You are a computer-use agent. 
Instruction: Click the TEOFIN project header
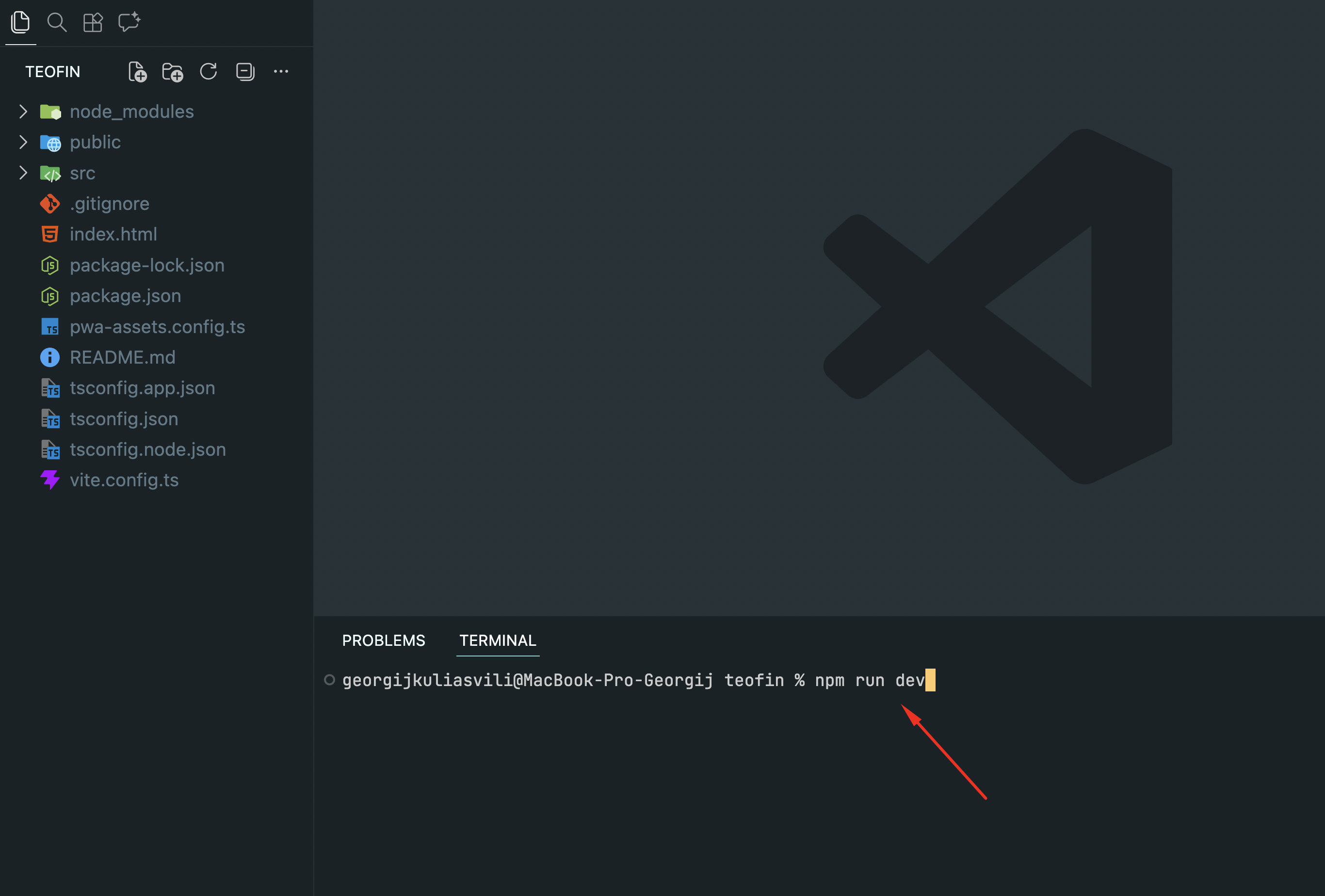click(x=52, y=72)
